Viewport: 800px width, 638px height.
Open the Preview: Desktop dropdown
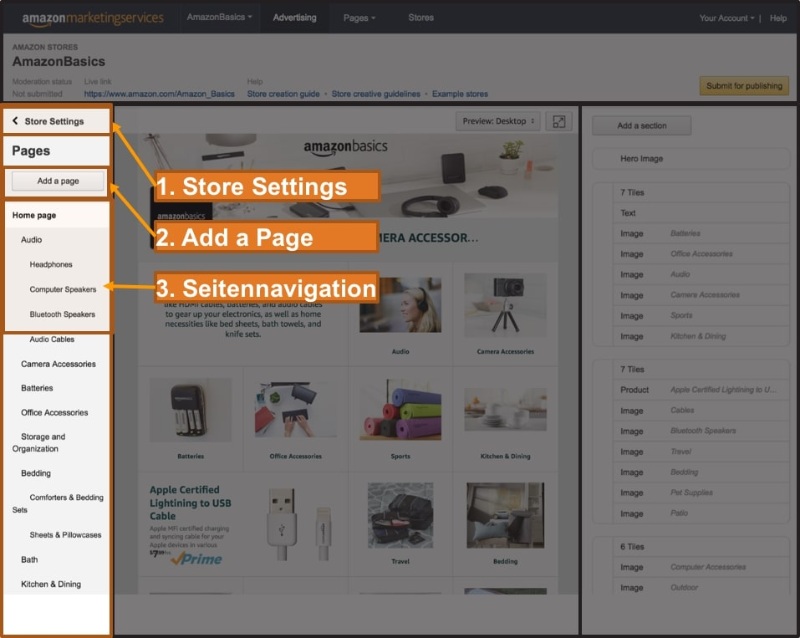(x=498, y=121)
